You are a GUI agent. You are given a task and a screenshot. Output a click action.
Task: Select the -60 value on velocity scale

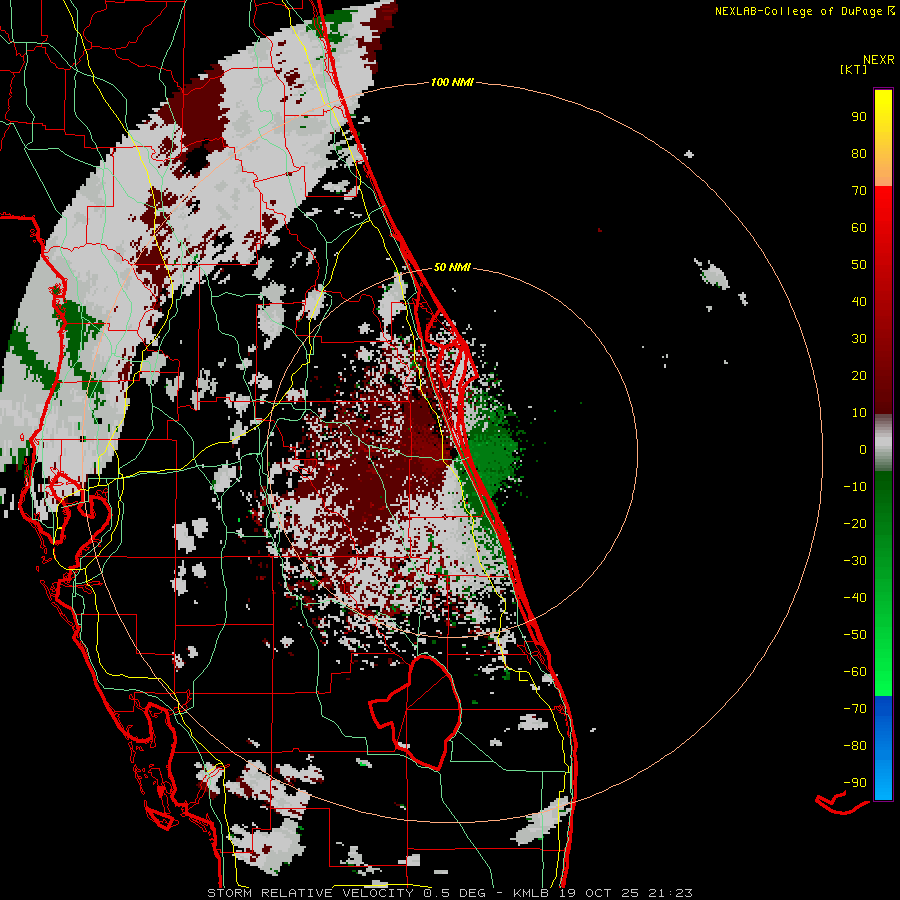click(855, 672)
